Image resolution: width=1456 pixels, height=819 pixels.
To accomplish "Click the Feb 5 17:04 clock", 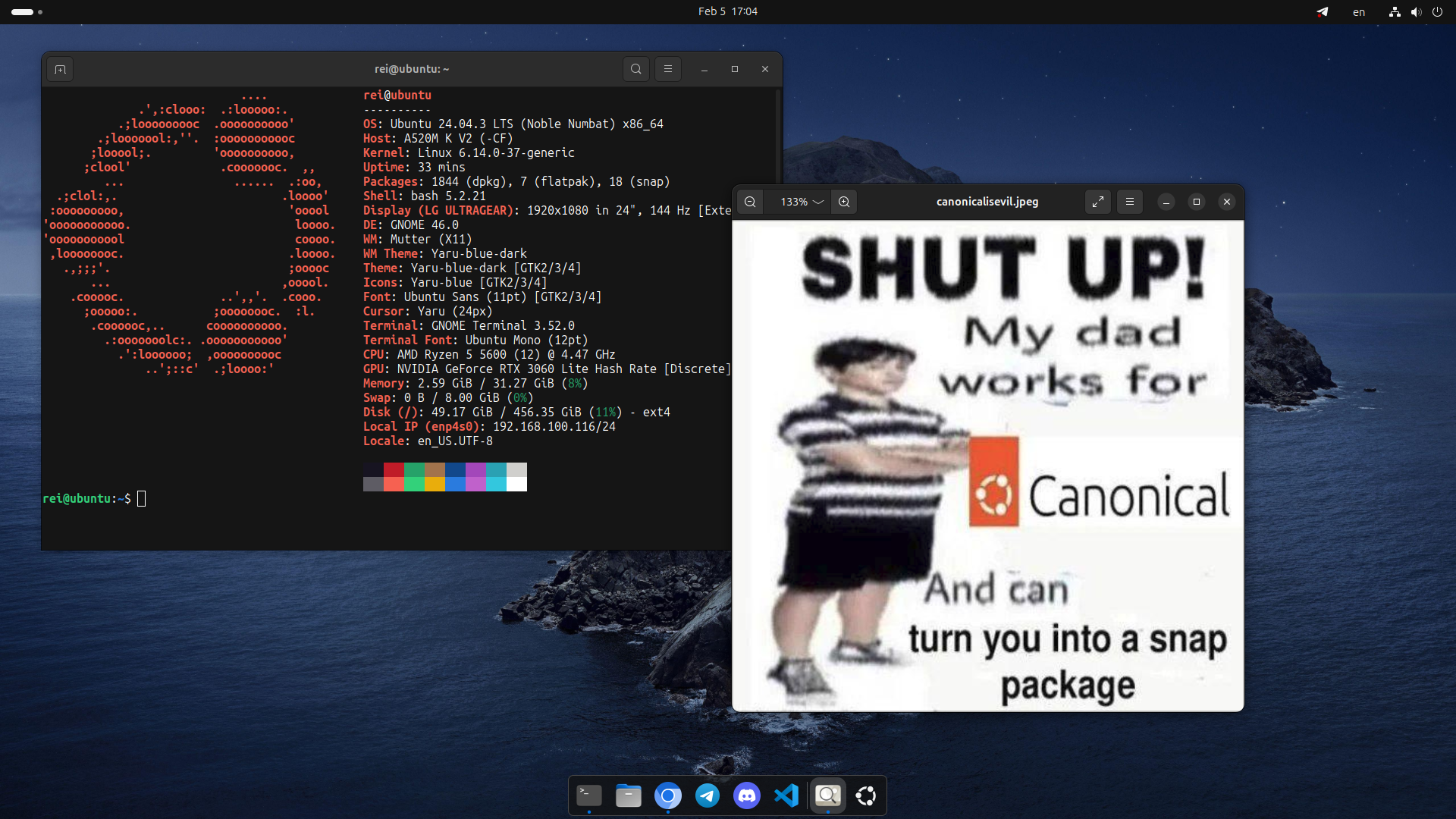I will click(x=727, y=11).
